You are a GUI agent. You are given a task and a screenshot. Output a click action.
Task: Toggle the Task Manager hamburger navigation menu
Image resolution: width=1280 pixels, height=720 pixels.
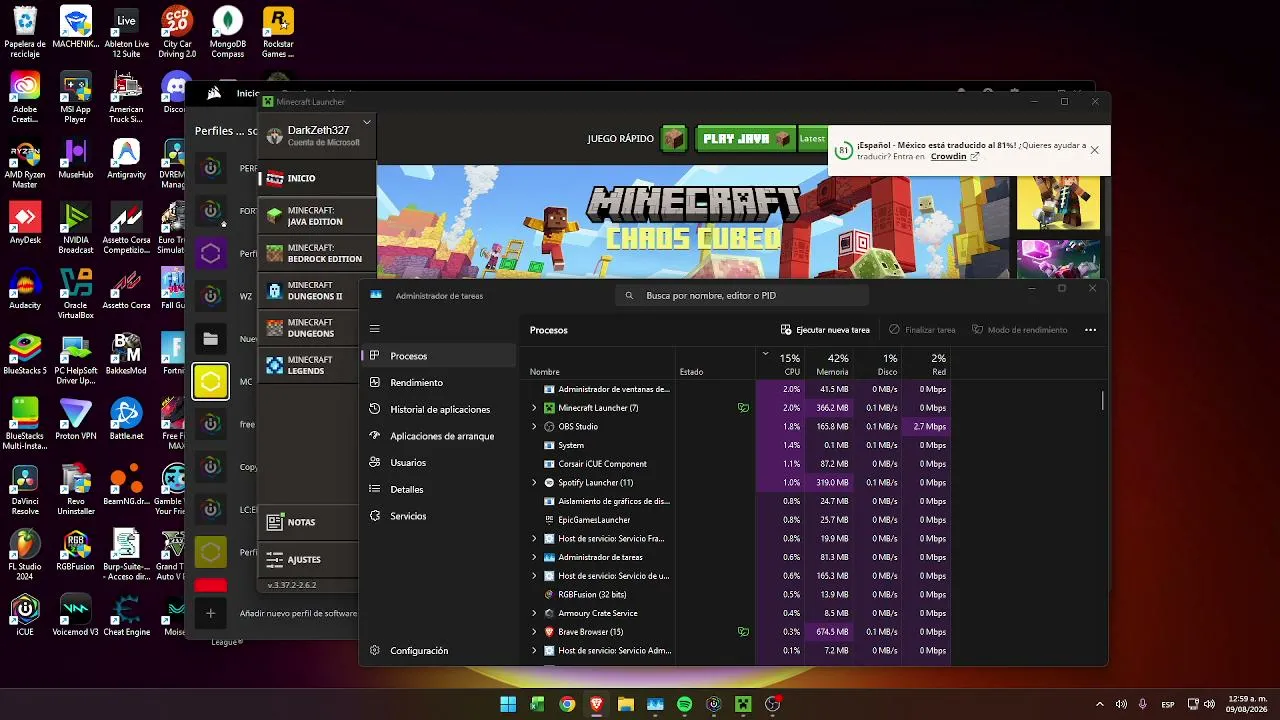[375, 329]
